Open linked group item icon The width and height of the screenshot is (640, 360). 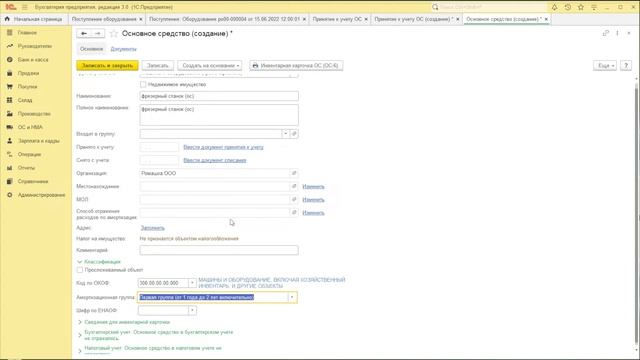[x=294, y=133]
